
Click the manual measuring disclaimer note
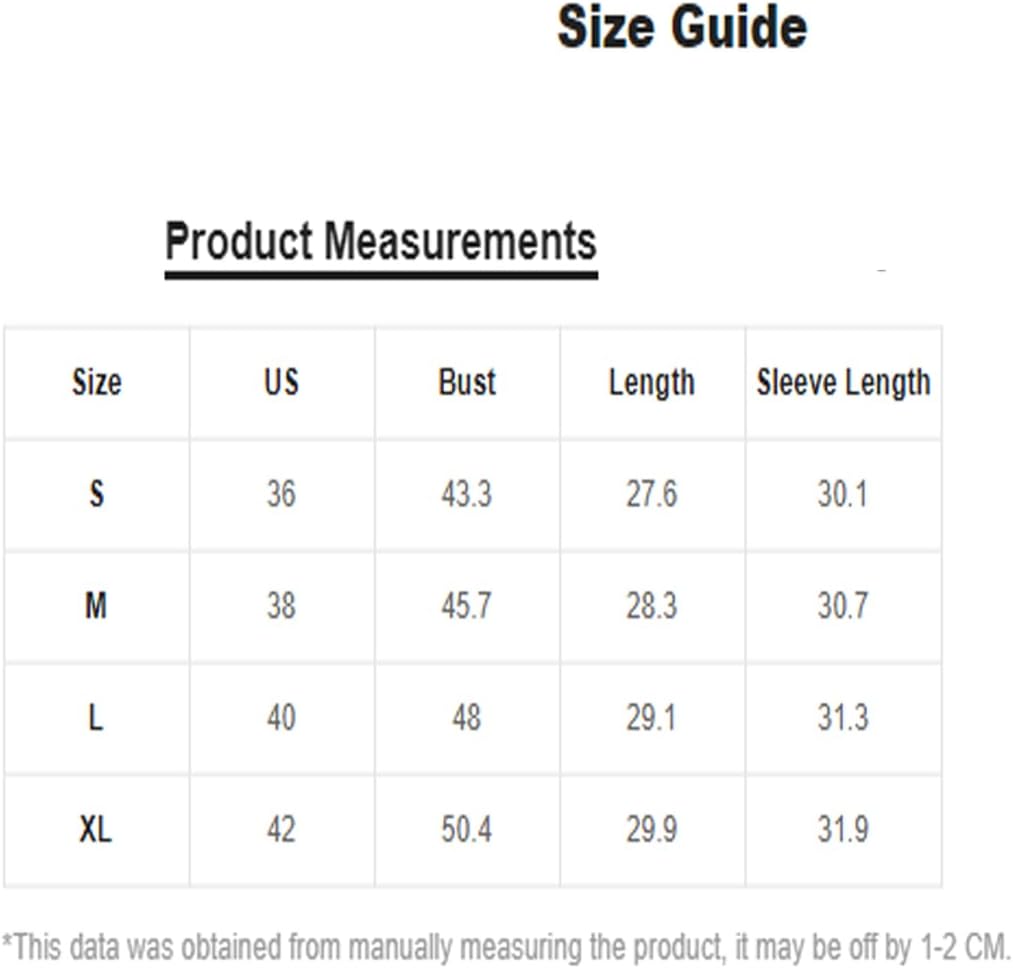coord(506,947)
